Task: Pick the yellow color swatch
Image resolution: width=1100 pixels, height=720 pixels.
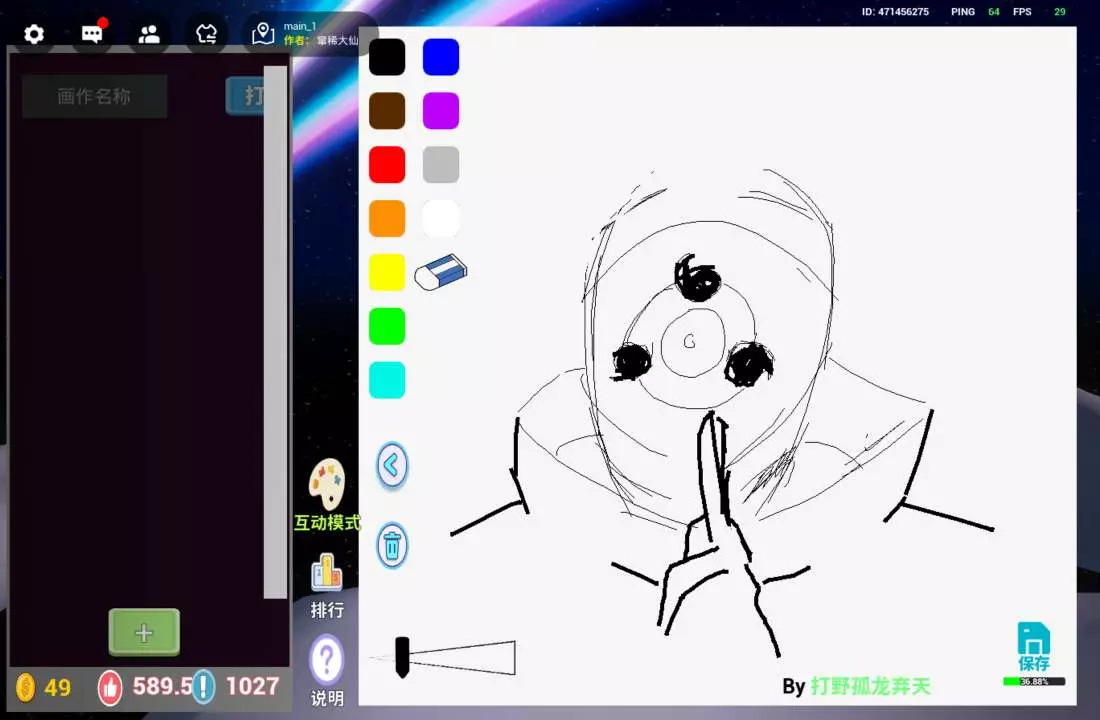Action: click(387, 272)
